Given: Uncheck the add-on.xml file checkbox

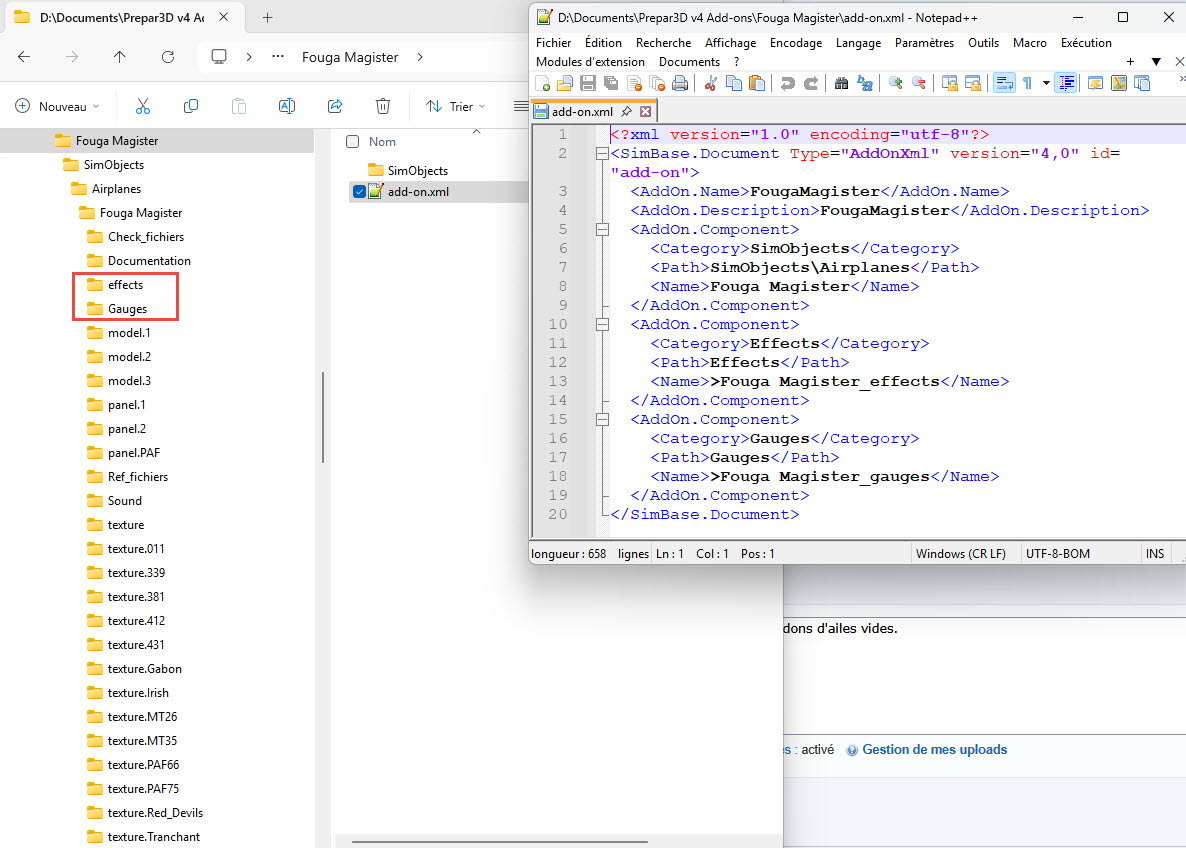Looking at the screenshot, I should point(359,191).
